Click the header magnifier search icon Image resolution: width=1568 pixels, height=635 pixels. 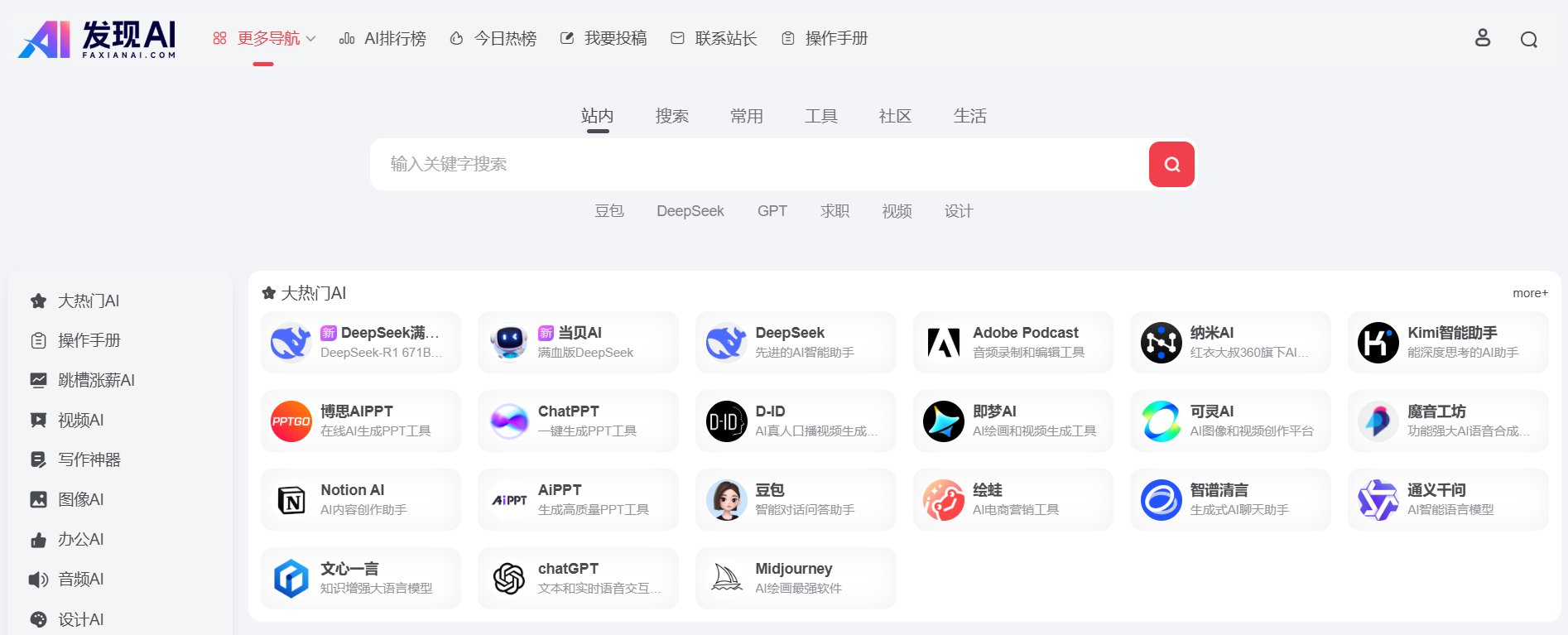click(1528, 39)
